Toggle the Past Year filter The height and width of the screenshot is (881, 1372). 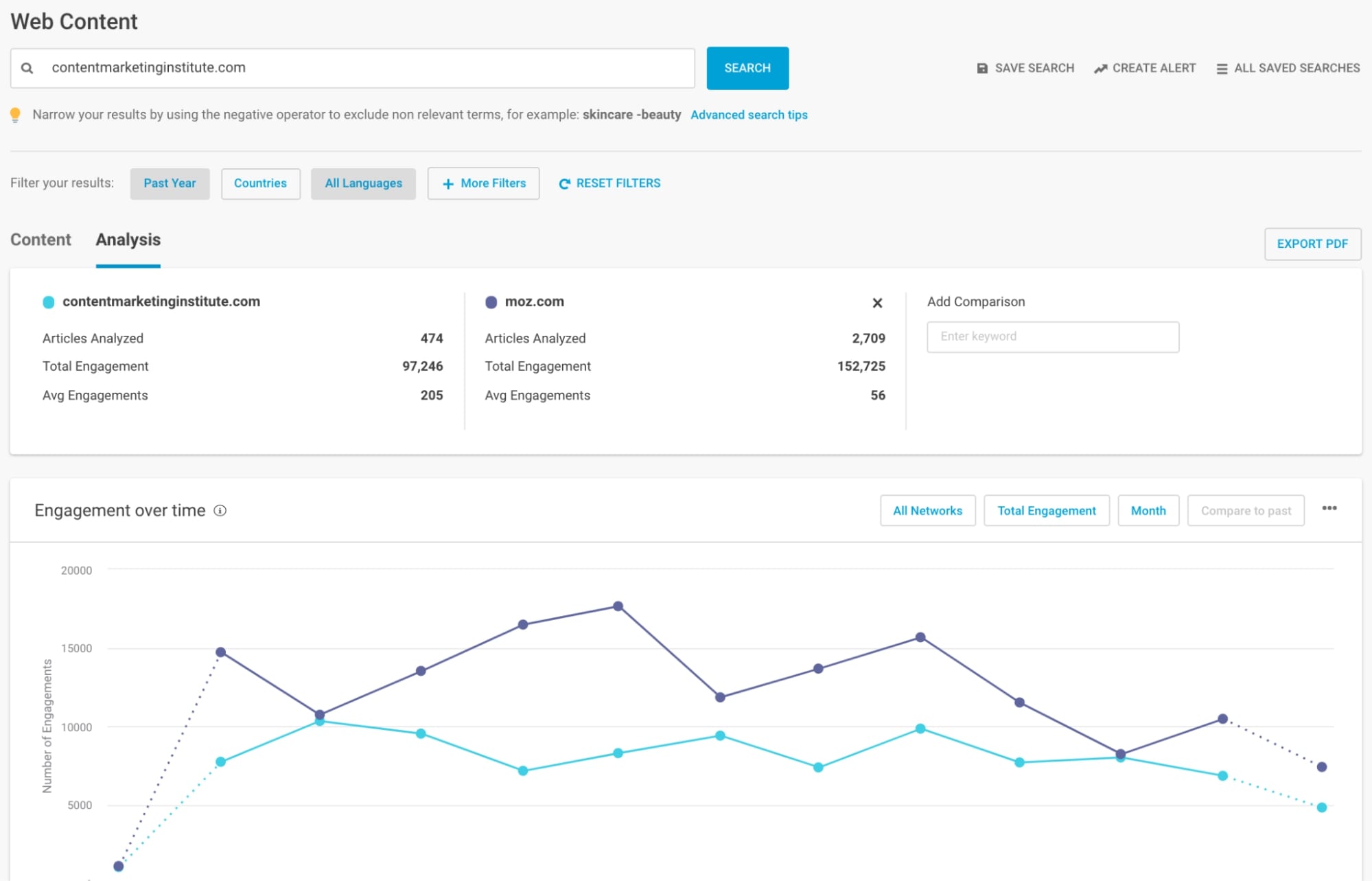click(170, 183)
